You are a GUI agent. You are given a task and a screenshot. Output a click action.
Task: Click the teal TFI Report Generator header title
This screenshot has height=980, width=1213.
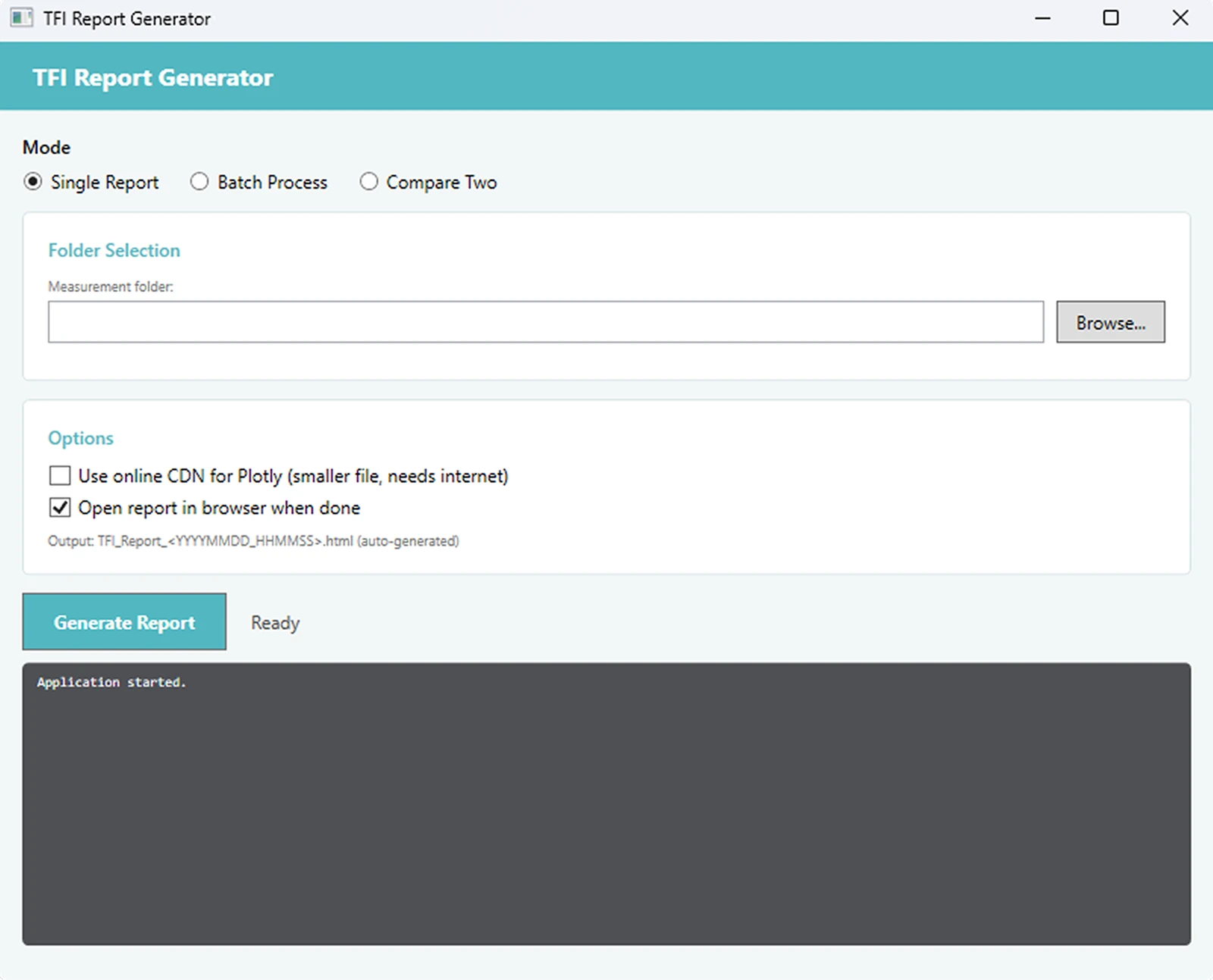click(x=153, y=77)
